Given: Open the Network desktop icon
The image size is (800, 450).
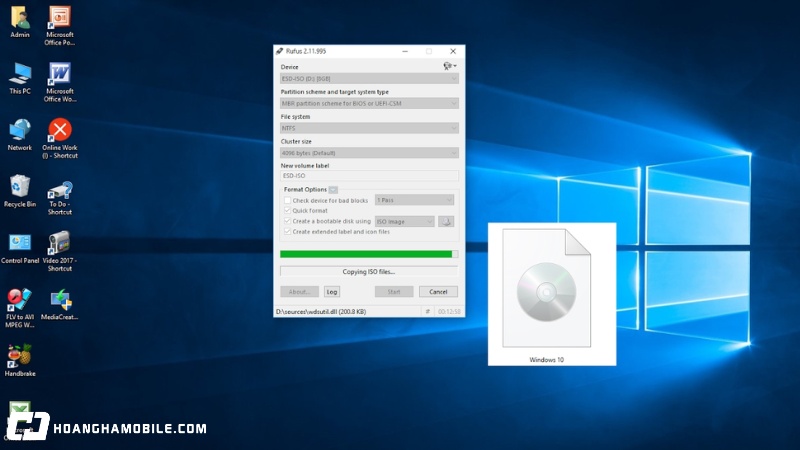Looking at the screenshot, I should point(19,134).
